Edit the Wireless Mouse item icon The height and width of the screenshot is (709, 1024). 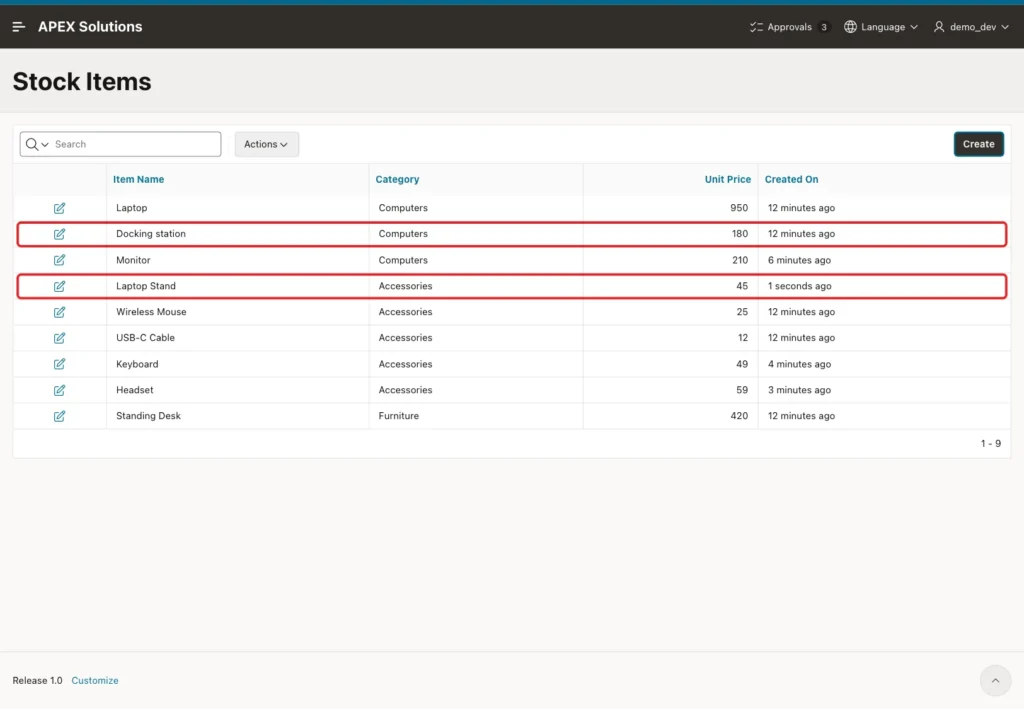coord(59,312)
